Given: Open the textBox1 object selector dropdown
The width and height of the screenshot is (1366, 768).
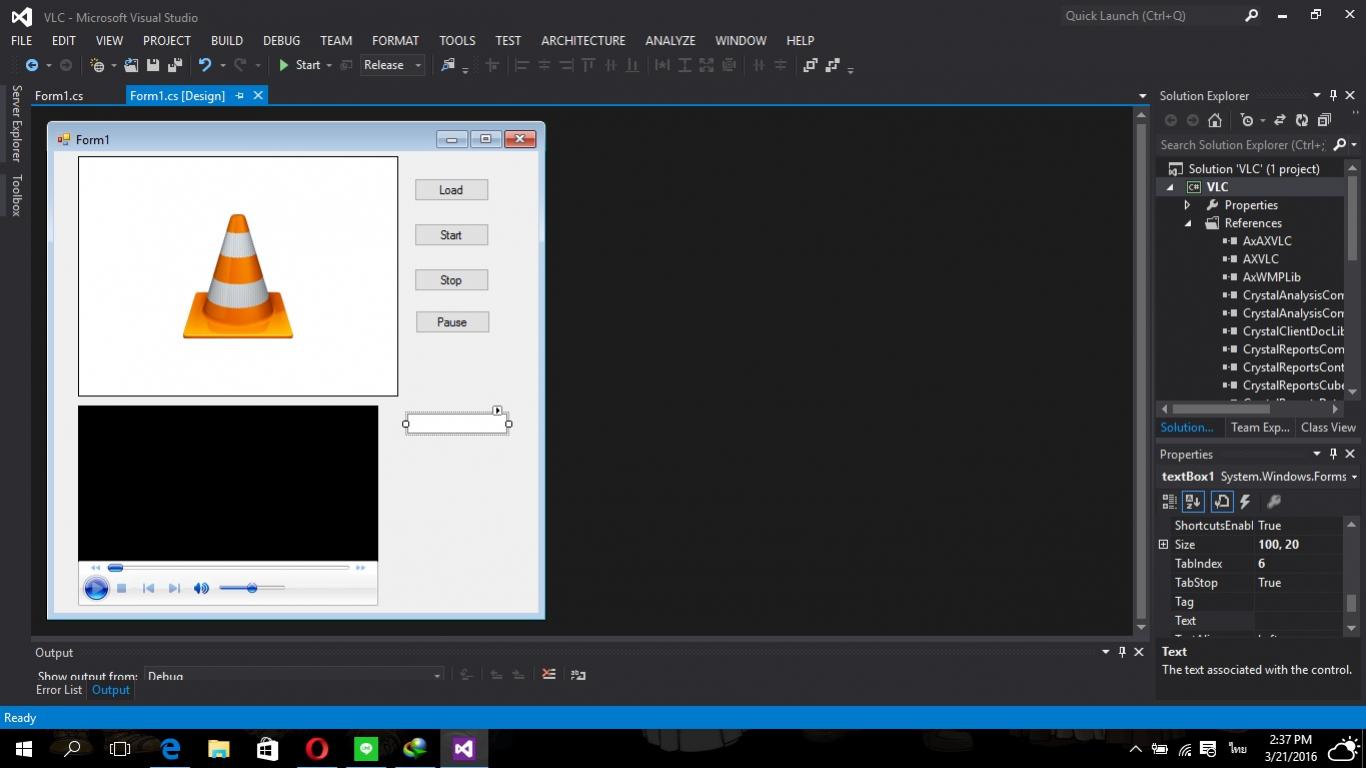Looking at the screenshot, I should click(x=1354, y=477).
